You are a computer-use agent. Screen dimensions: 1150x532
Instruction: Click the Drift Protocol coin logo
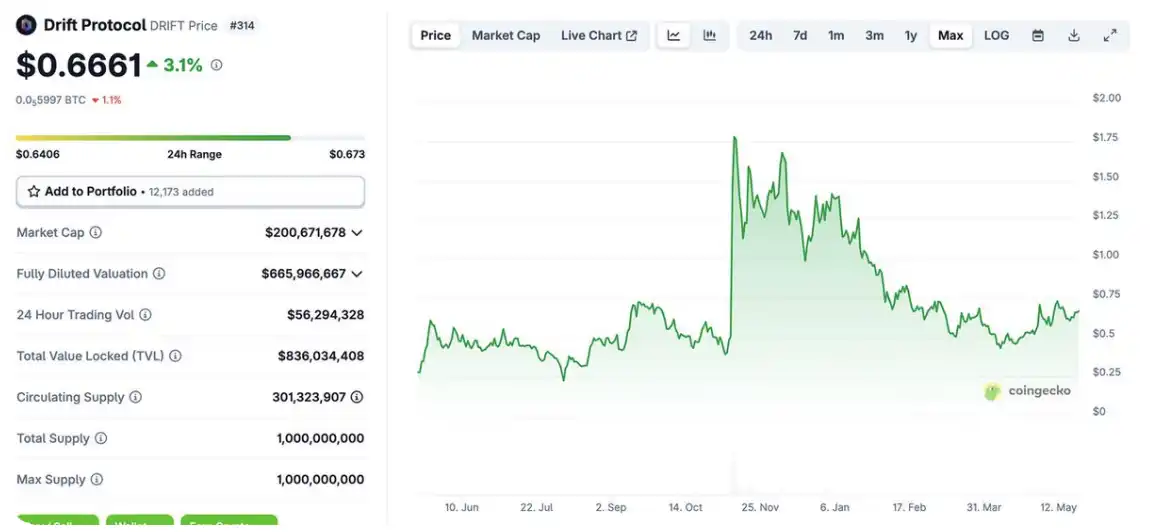point(27,25)
